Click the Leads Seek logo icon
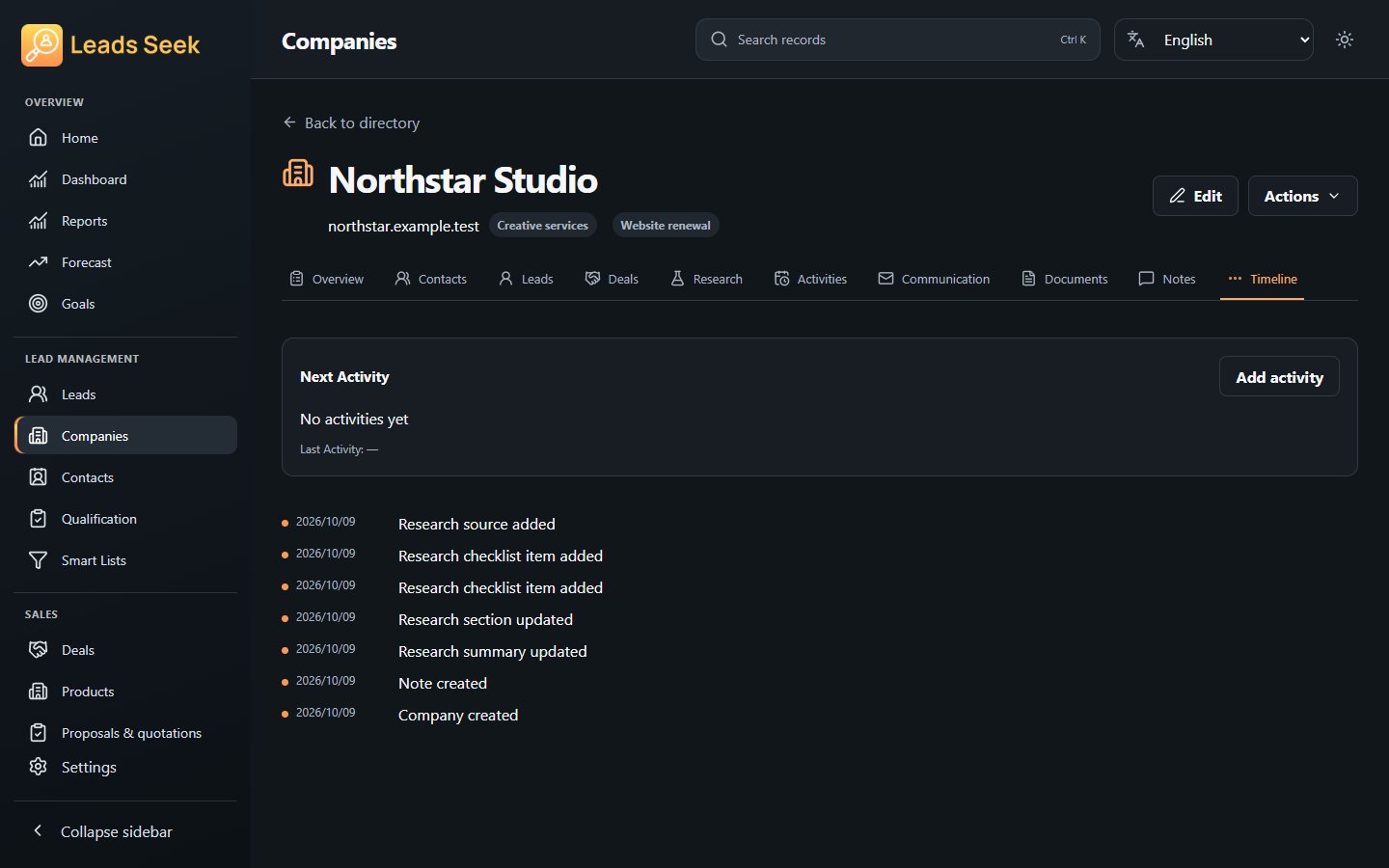1389x868 pixels. 41,45
